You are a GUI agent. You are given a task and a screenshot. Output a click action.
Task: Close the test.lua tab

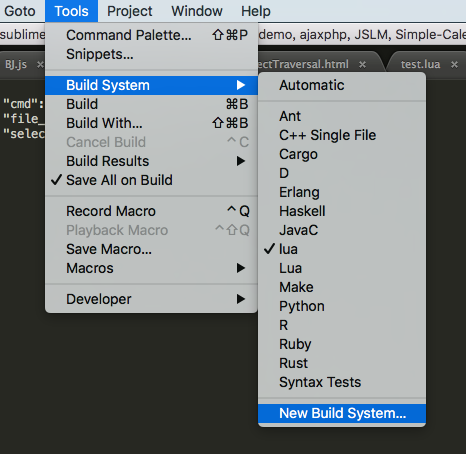click(x=454, y=65)
